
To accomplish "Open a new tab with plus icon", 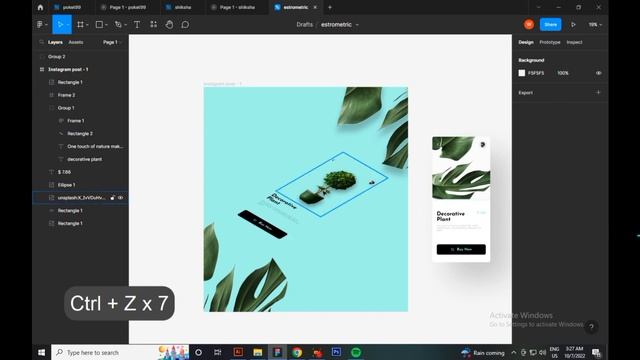I will [330, 7].
